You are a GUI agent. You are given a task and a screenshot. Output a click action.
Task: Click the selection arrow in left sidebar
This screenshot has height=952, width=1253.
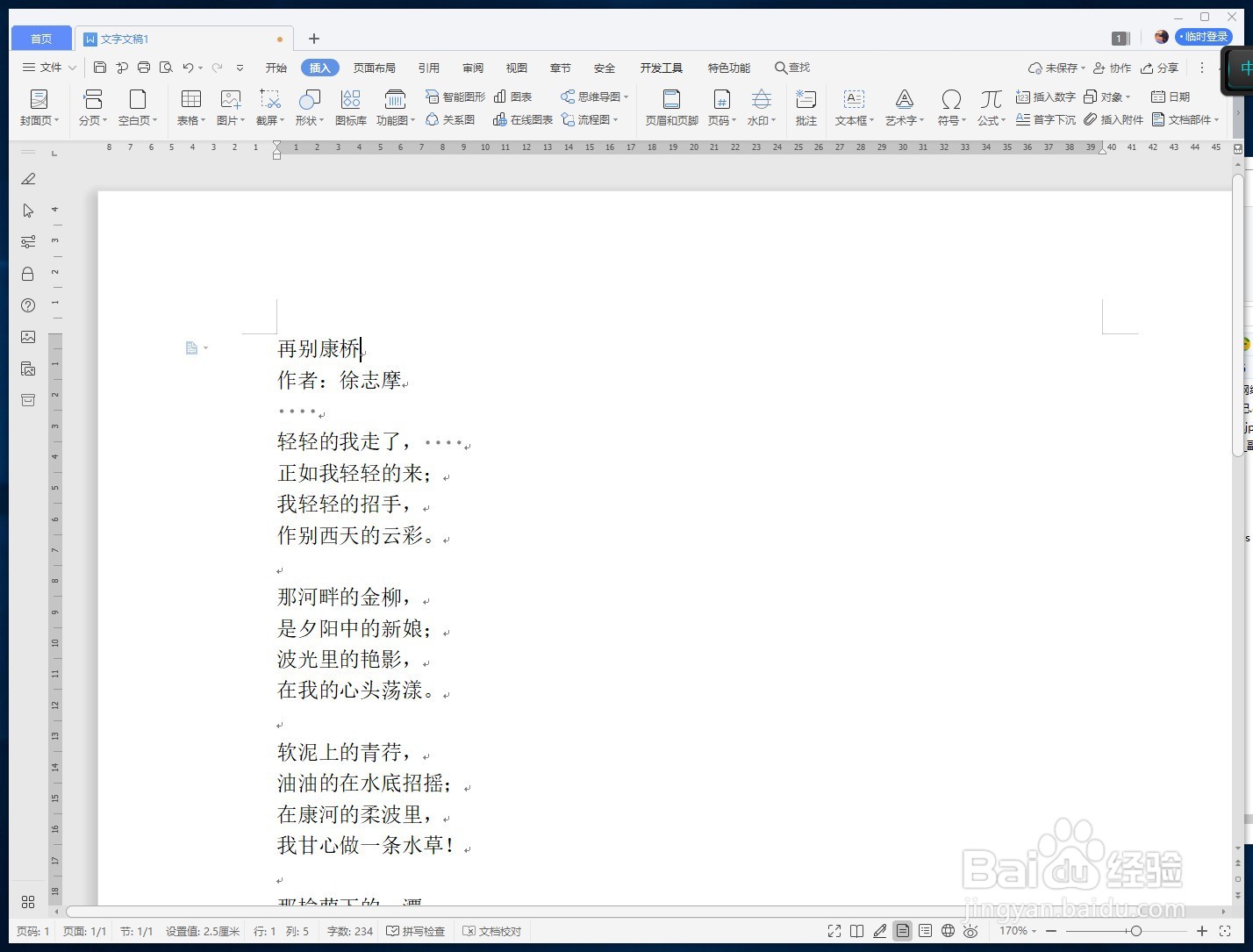click(28, 211)
